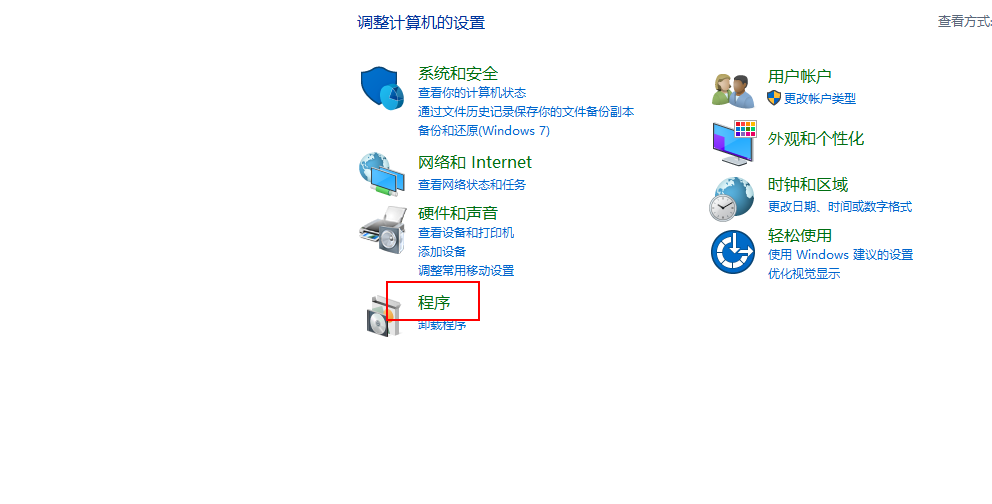Click 卸载程序 under Programs
The image size is (992, 504).
point(442,325)
